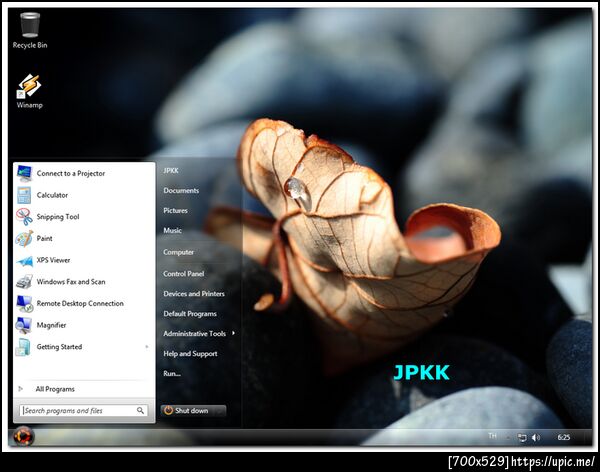The height and width of the screenshot is (472, 600).
Task: Click the Remote Desktop Connection label text
Action: [80, 304]
